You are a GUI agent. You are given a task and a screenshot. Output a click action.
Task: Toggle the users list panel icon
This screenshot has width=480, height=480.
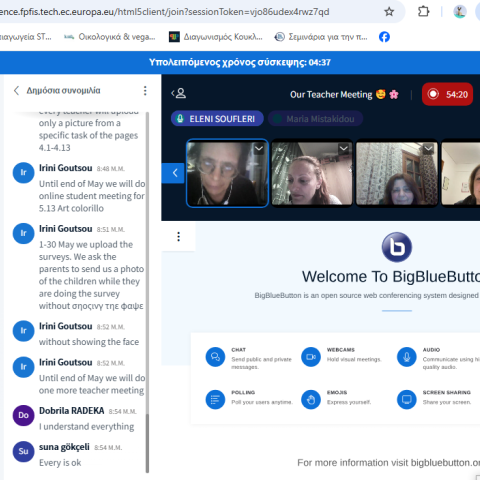(x=179, y=93)
